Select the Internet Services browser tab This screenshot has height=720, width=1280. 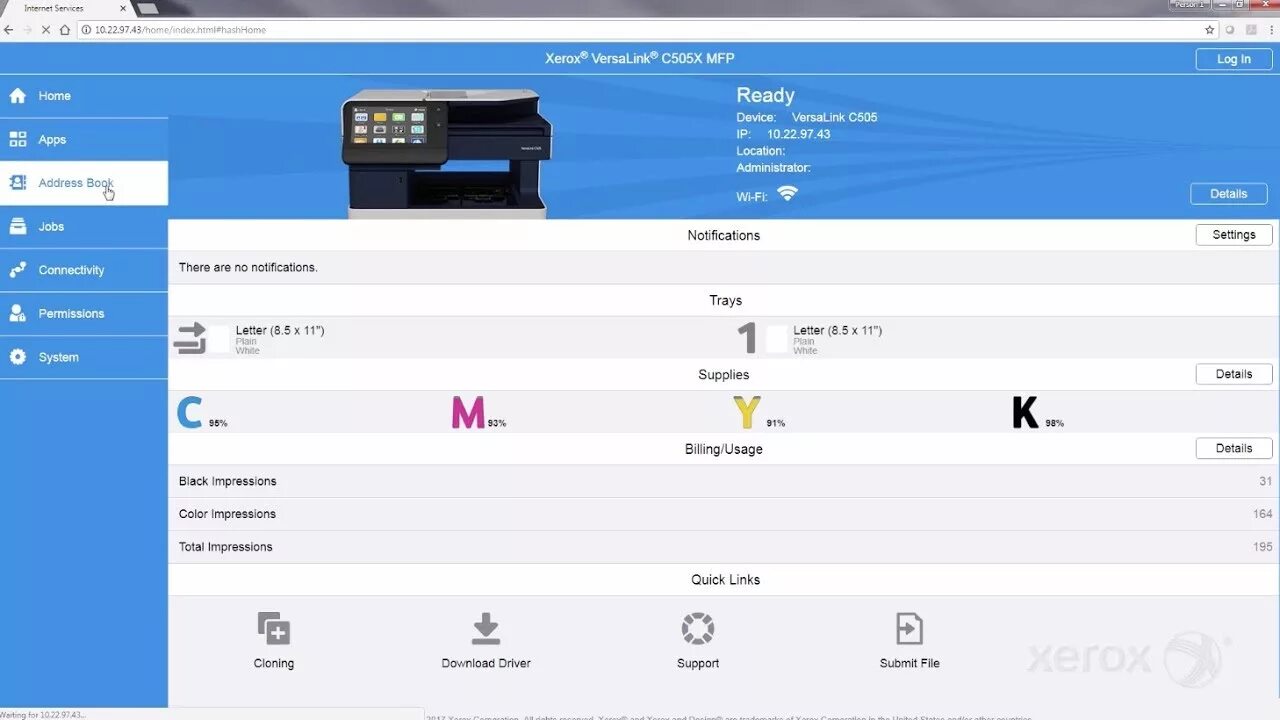point(66,8)
